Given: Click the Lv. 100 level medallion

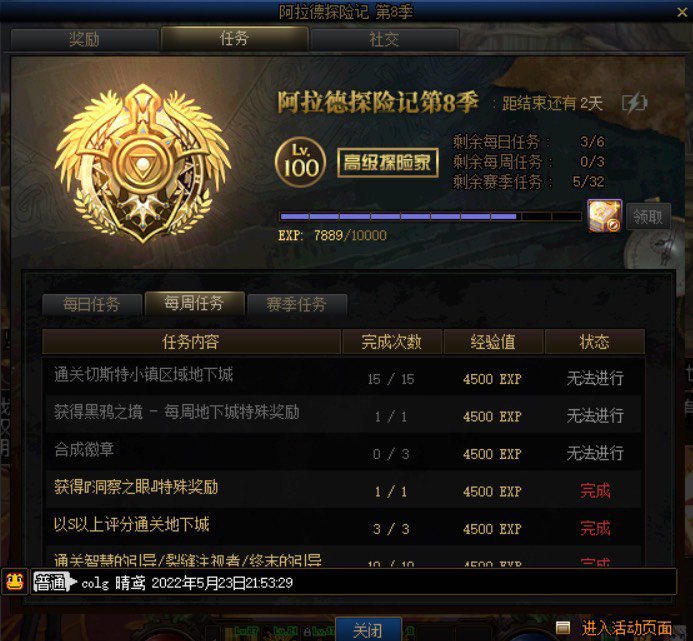Looking at the screenshot, I should pyautogui.click(x=301, y=162).
